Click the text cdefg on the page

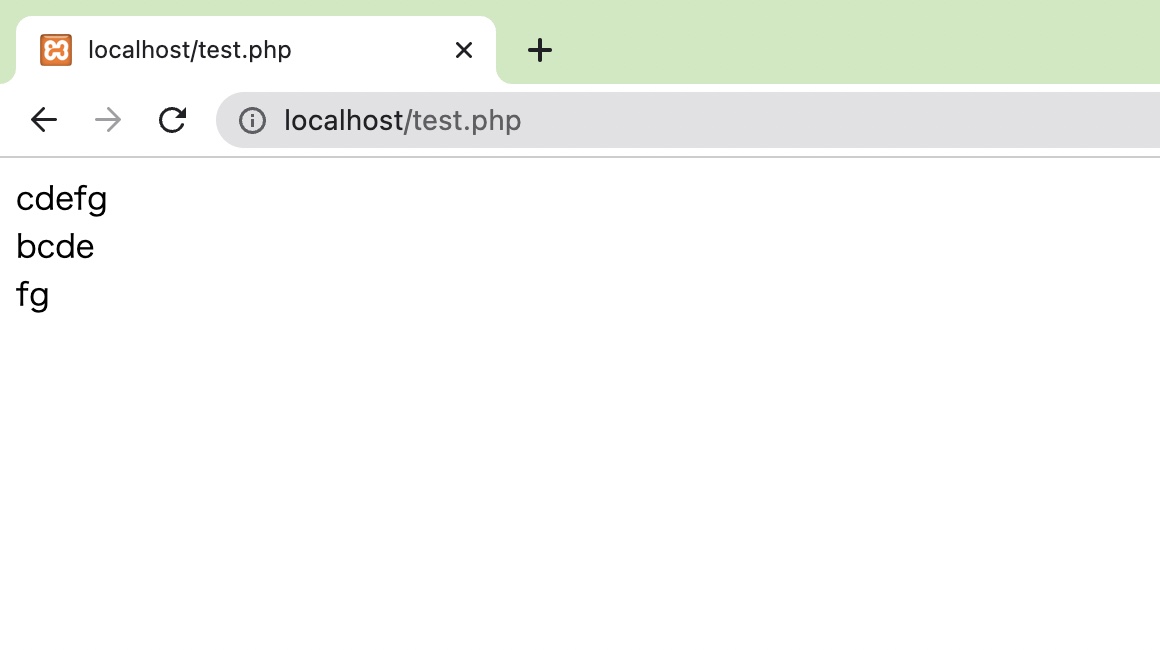(x=61, y=199)
